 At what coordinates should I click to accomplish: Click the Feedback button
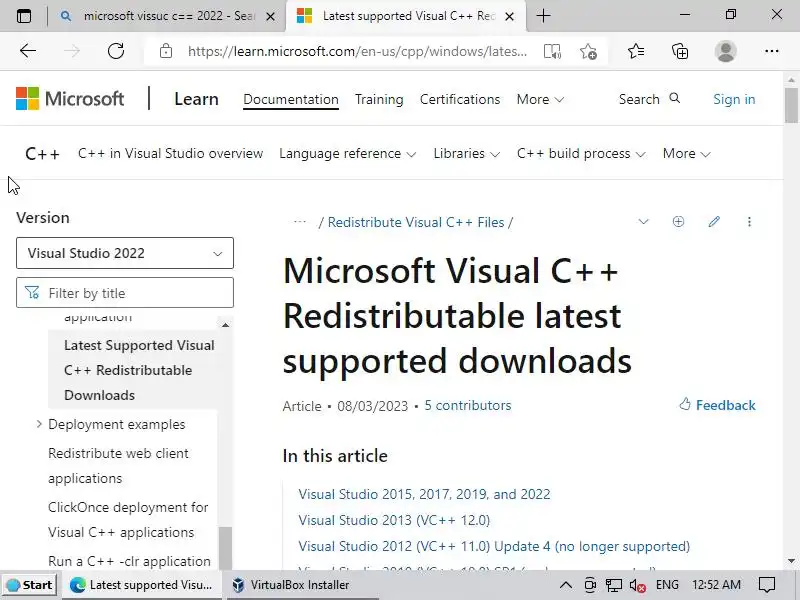pos(717,405)
